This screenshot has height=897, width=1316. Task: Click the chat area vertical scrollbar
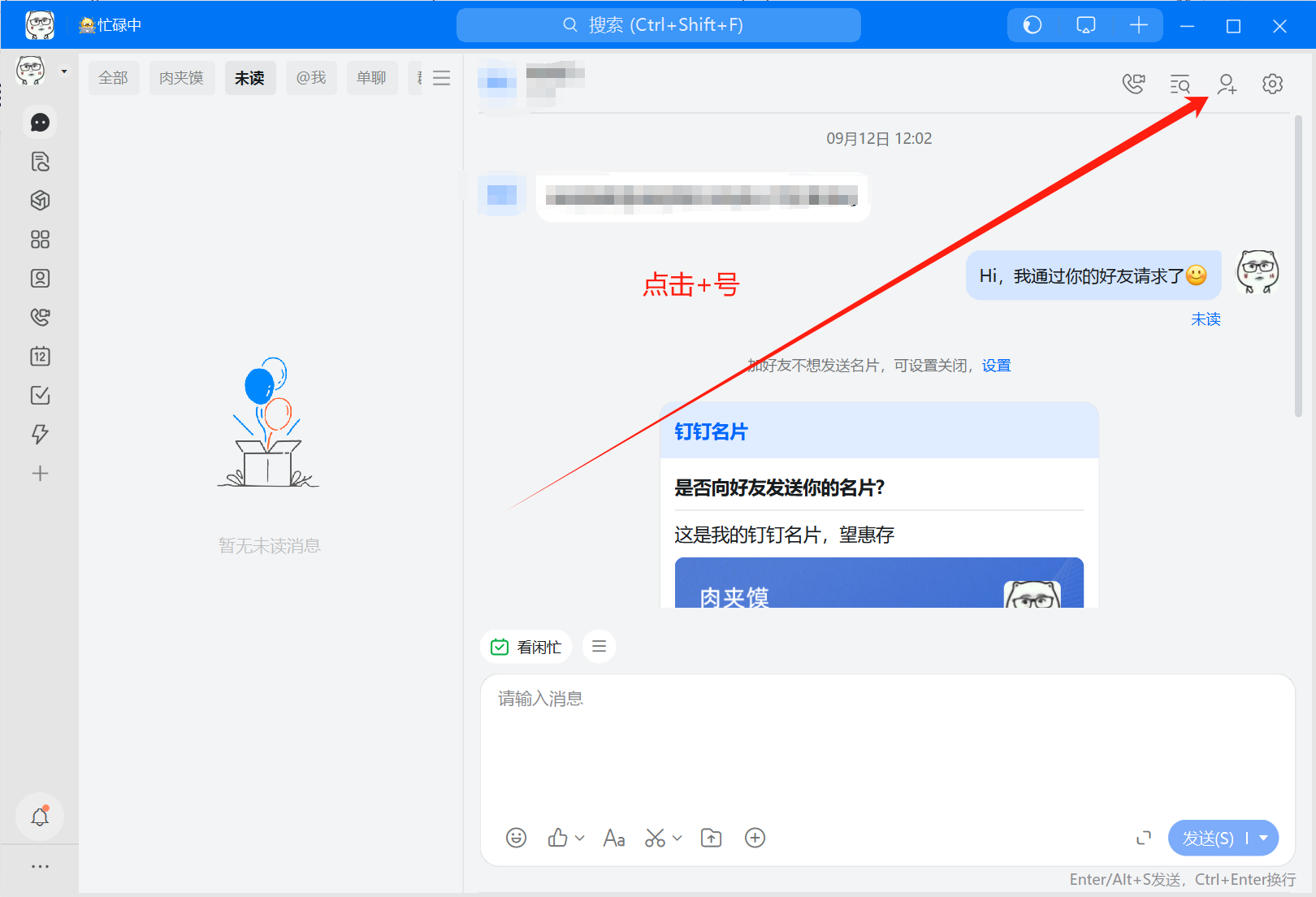point(1298,266)
